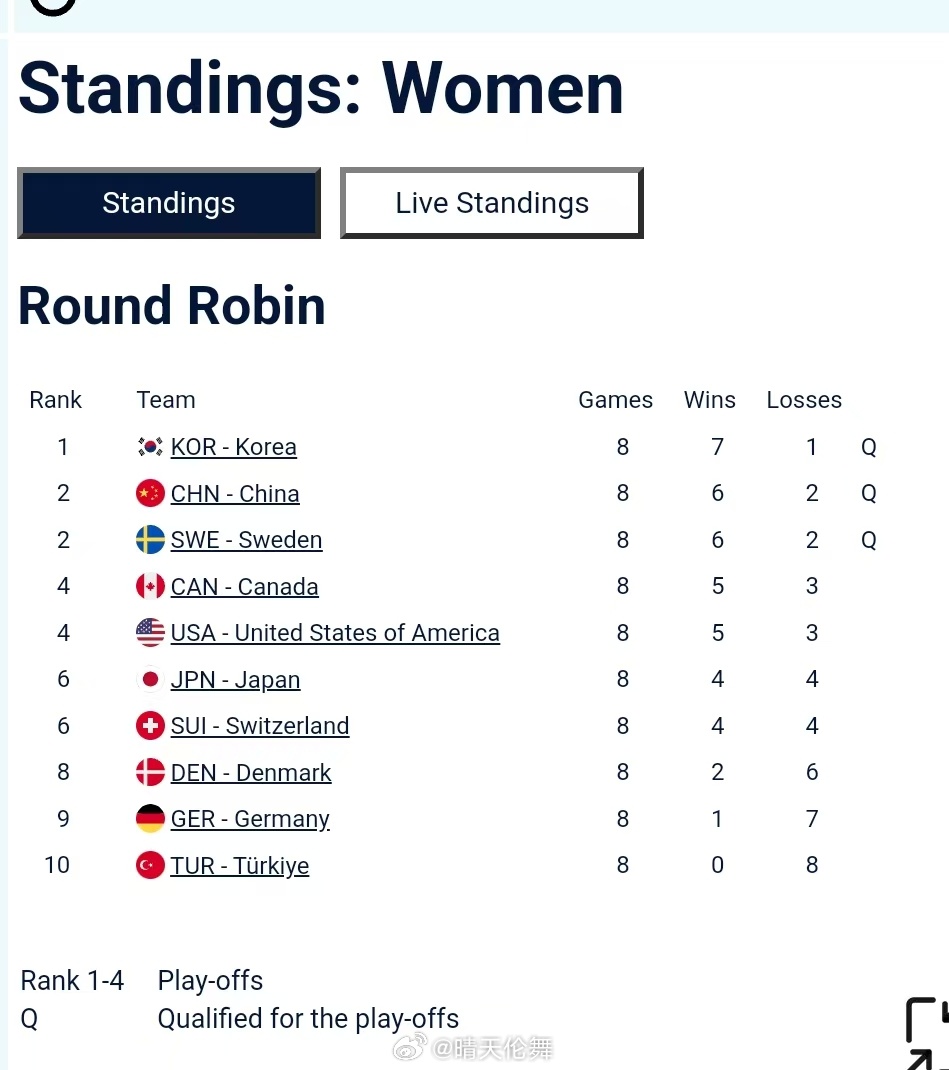Switch to the Live Standings tab
This screenshot has width=949, height=1070.
[x=492, y=203]
